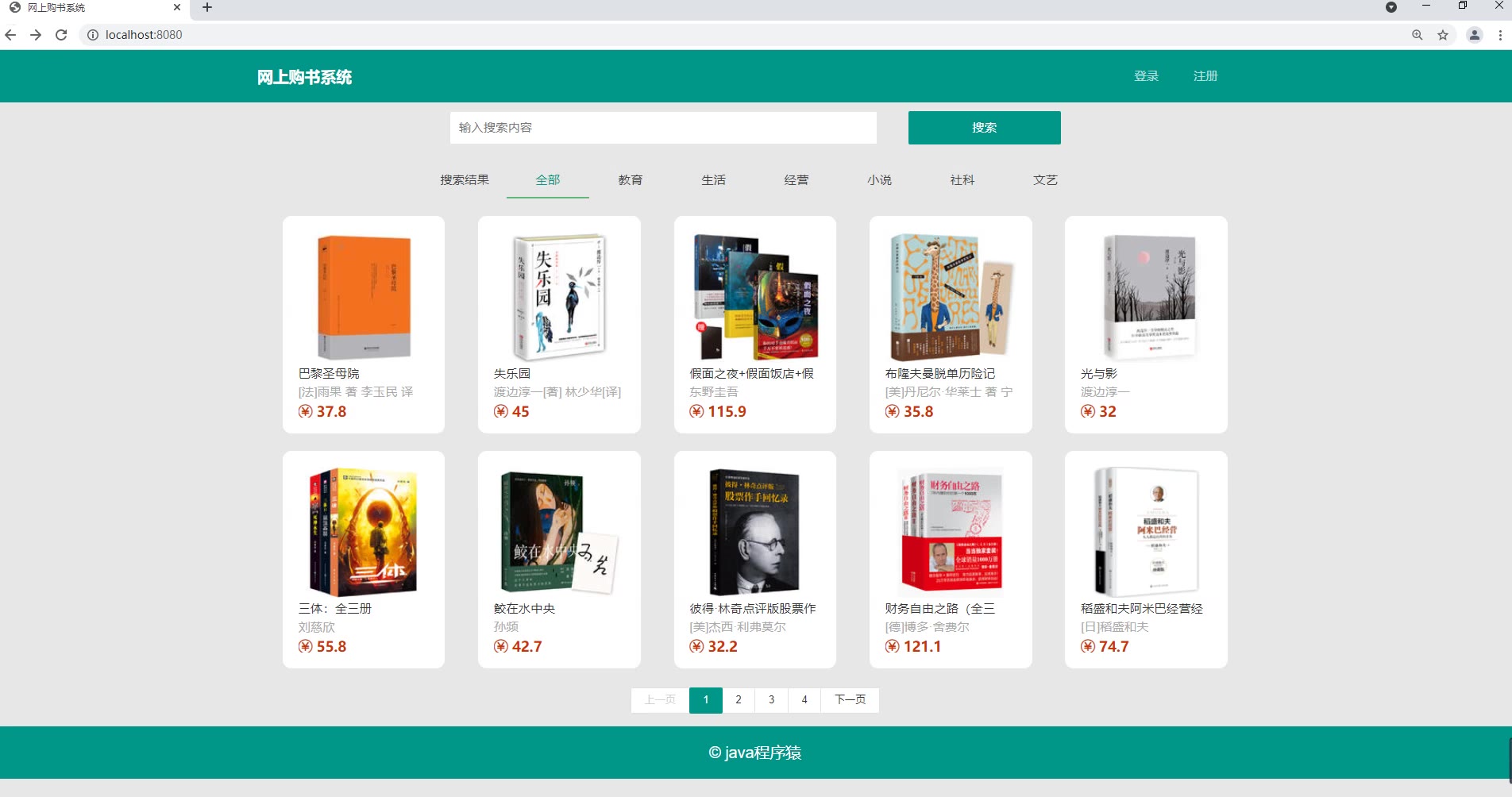Click the 鲛在水中央 title text
1512x797 pixels.
525,609
